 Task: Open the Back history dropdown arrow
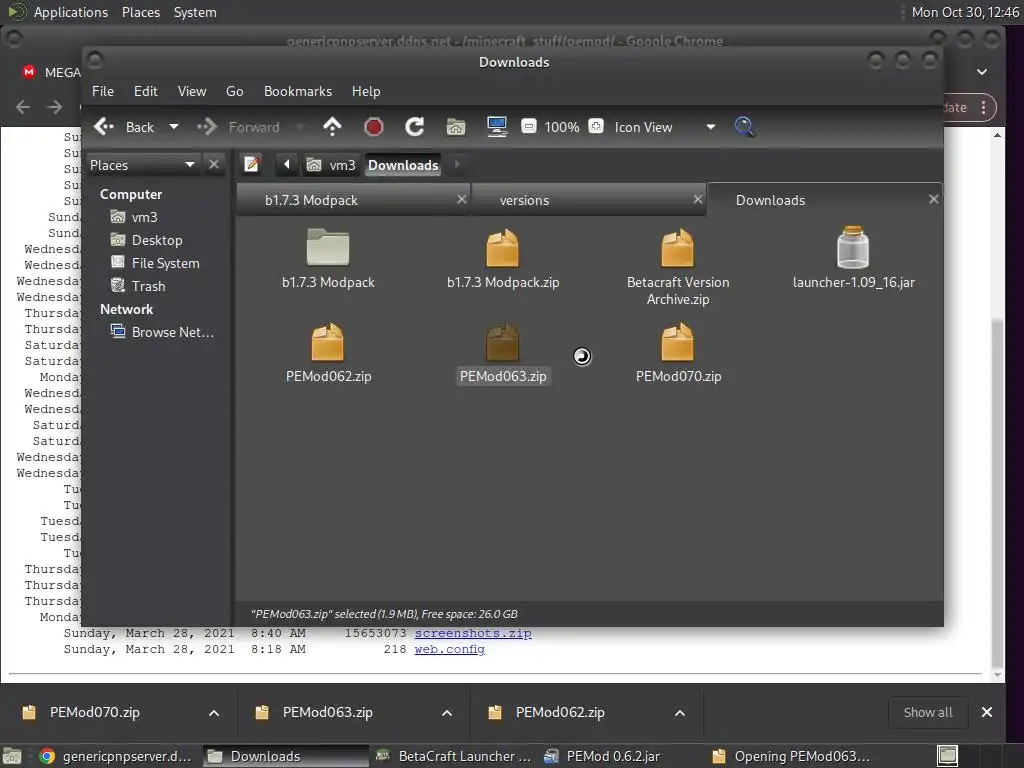[x=174, y=127]
